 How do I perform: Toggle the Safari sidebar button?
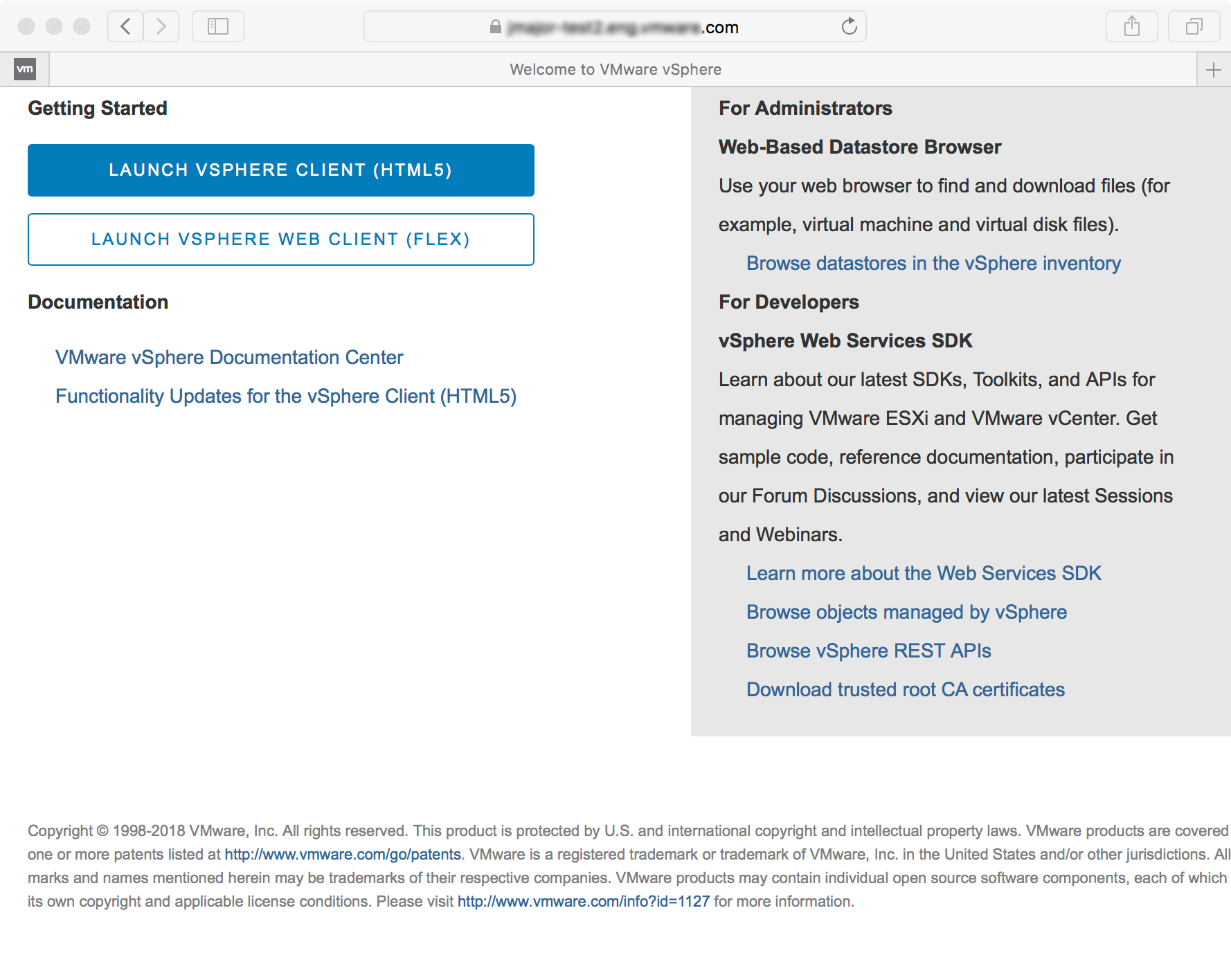[x=218, y=26]
